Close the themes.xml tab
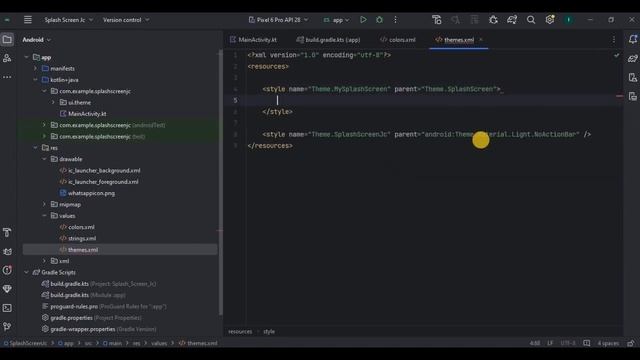 481,40
